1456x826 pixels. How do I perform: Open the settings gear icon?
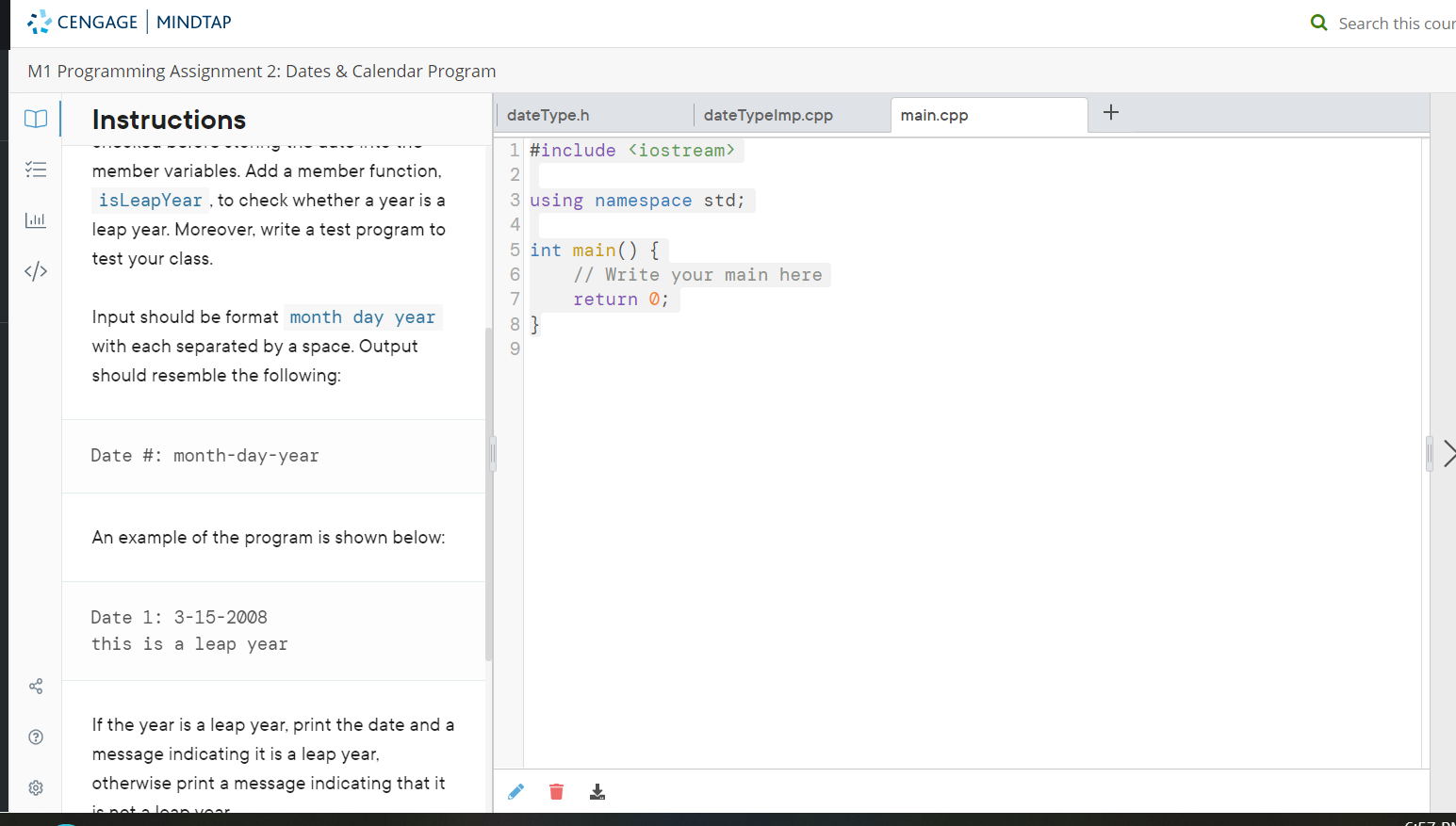(x=36, y=788)
